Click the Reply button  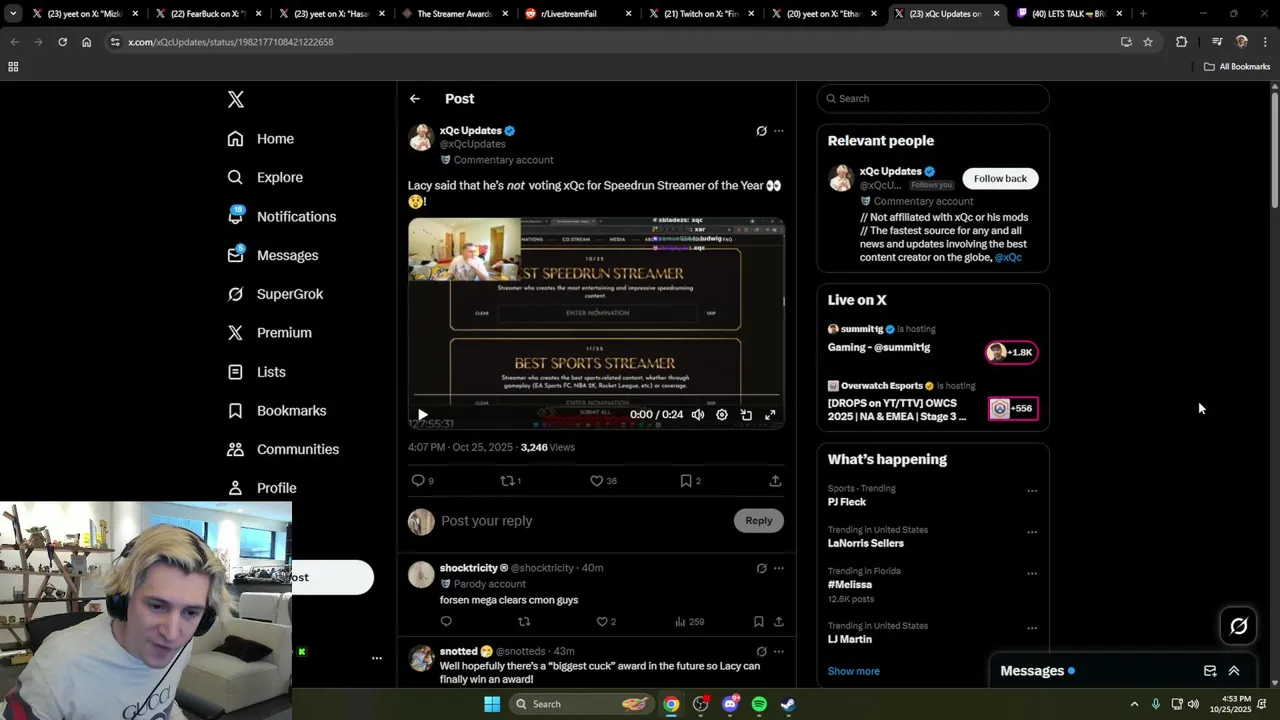(x=759, y=521)
